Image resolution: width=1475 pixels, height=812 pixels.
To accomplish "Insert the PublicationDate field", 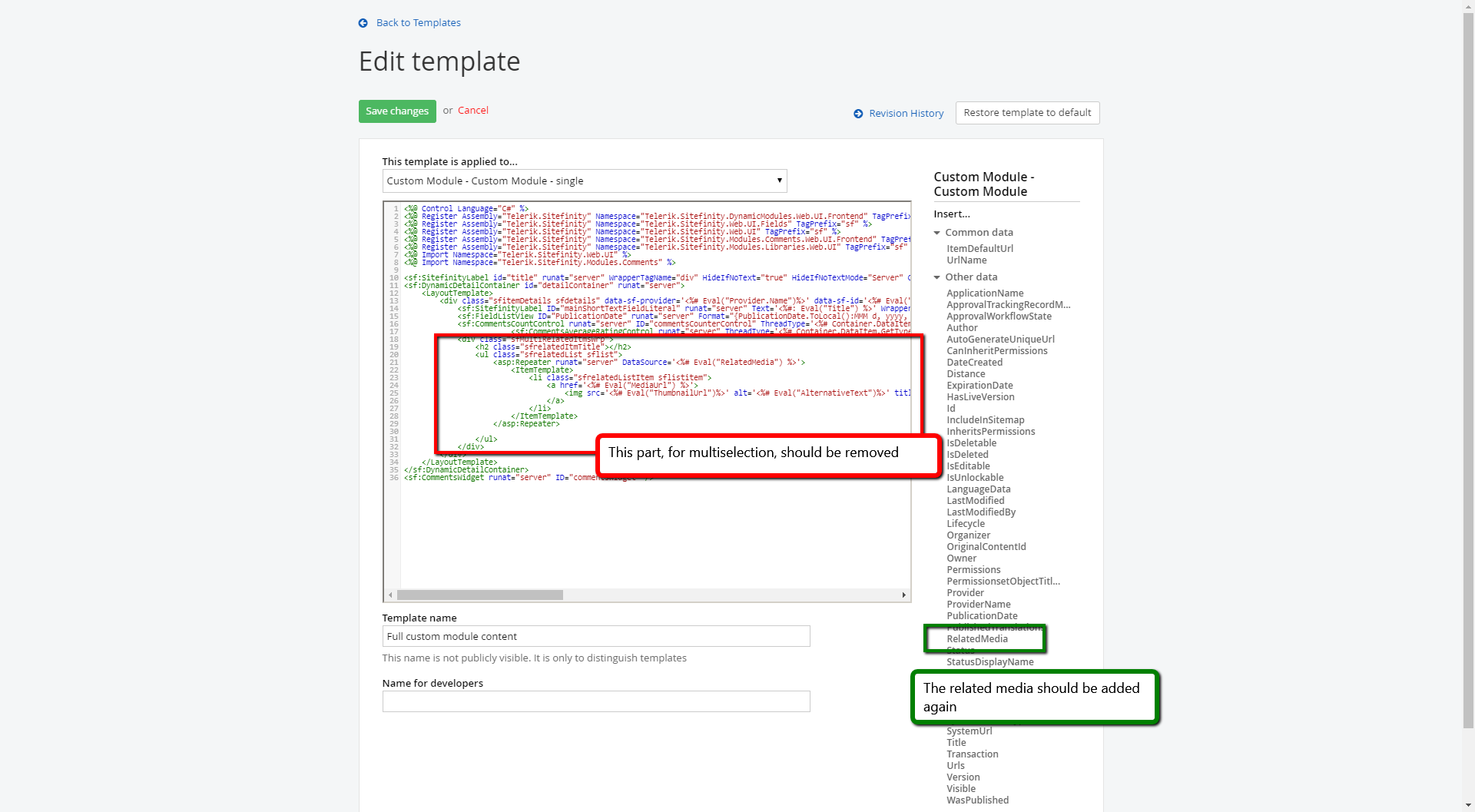I will 982,616.
